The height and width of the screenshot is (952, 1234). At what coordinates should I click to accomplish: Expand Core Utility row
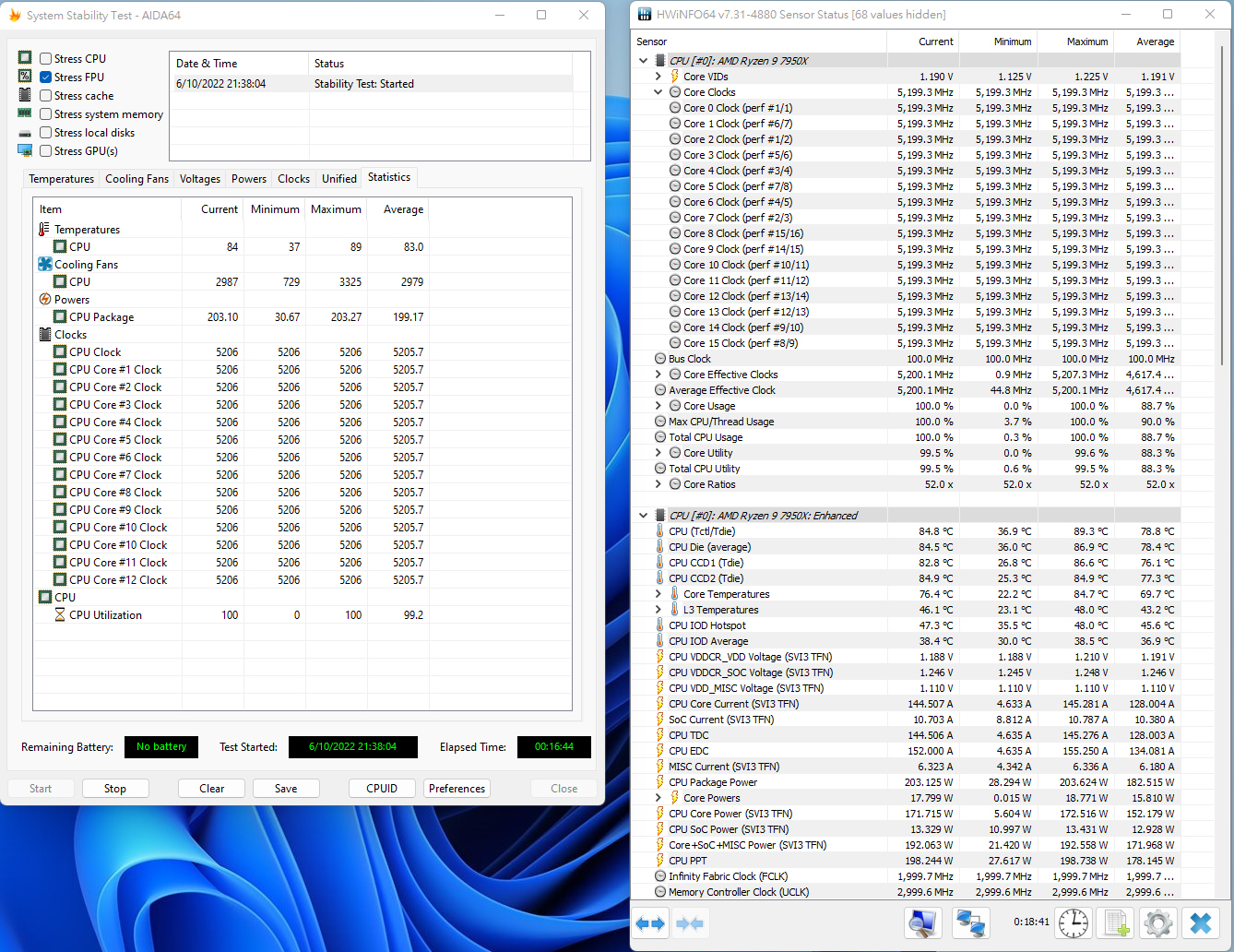pyautogui.click(x=659, y=453)
